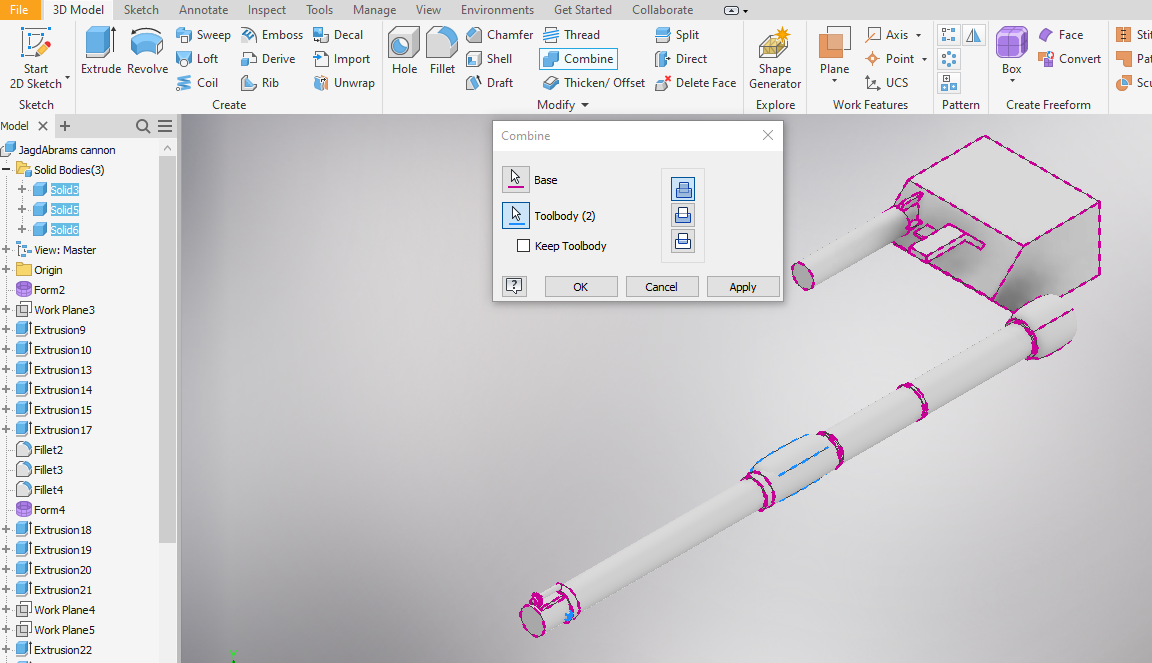Image resolution: width=1152 pixels, height=663 pixels.
Task: Click Apply in the Combine dialog
Action: pos(743,286)
